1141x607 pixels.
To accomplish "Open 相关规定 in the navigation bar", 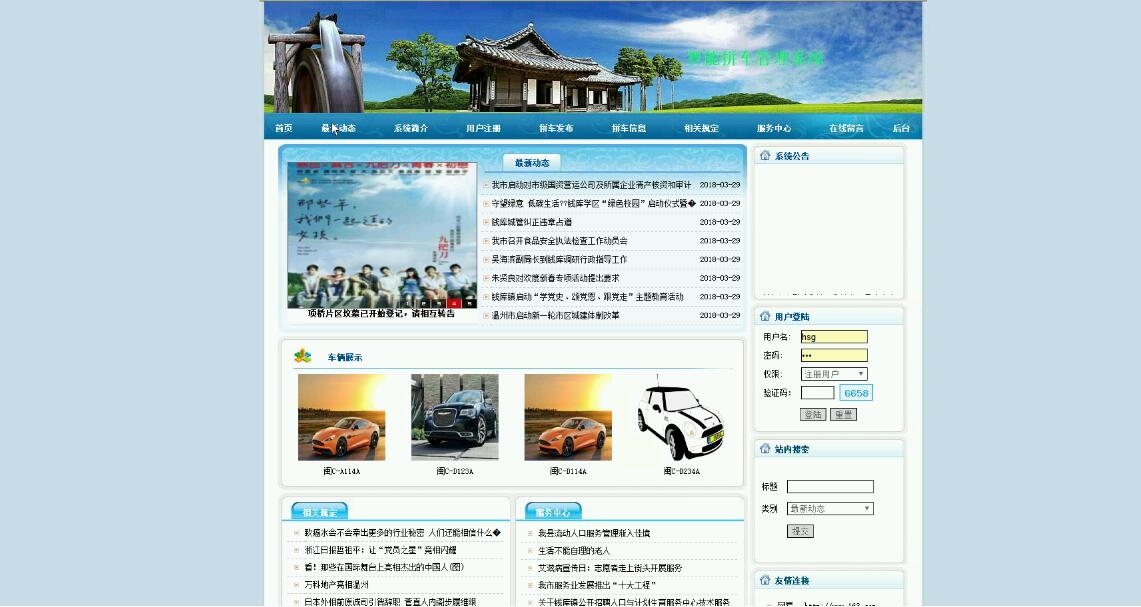I will point(701,128).
